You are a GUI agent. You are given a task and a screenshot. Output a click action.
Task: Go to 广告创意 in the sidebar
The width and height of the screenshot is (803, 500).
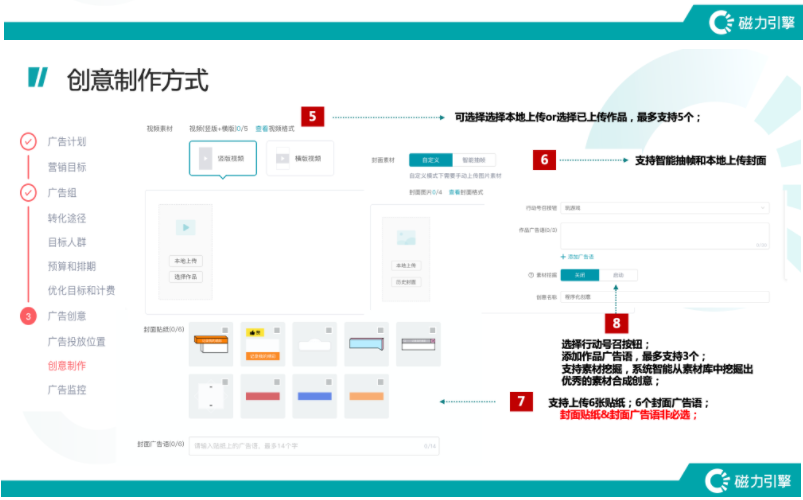pyautogui.click(x=67, y=316)
